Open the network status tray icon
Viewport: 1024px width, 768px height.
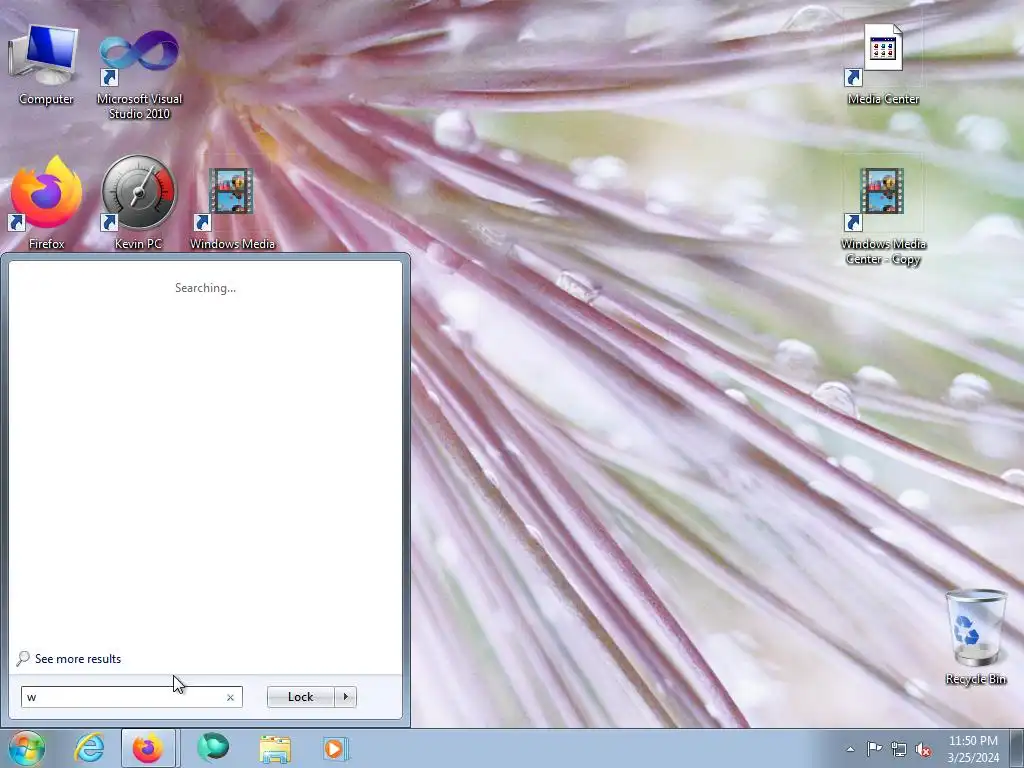point(899,749)
